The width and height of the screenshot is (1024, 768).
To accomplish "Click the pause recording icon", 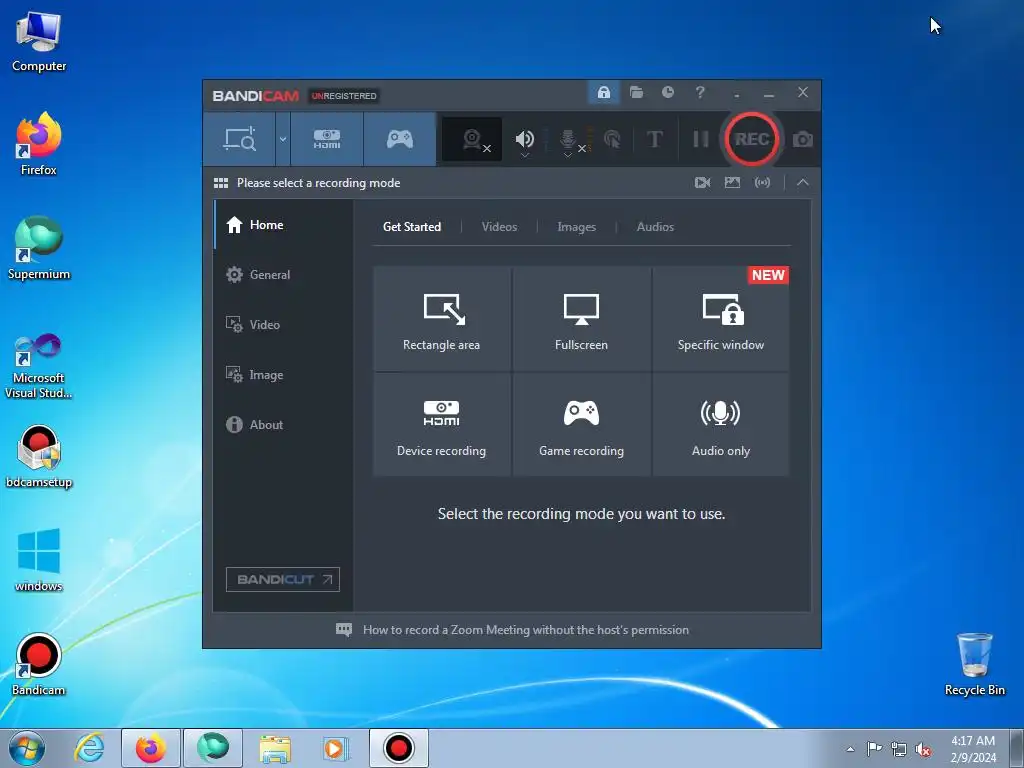I will [x=701, y=139].
